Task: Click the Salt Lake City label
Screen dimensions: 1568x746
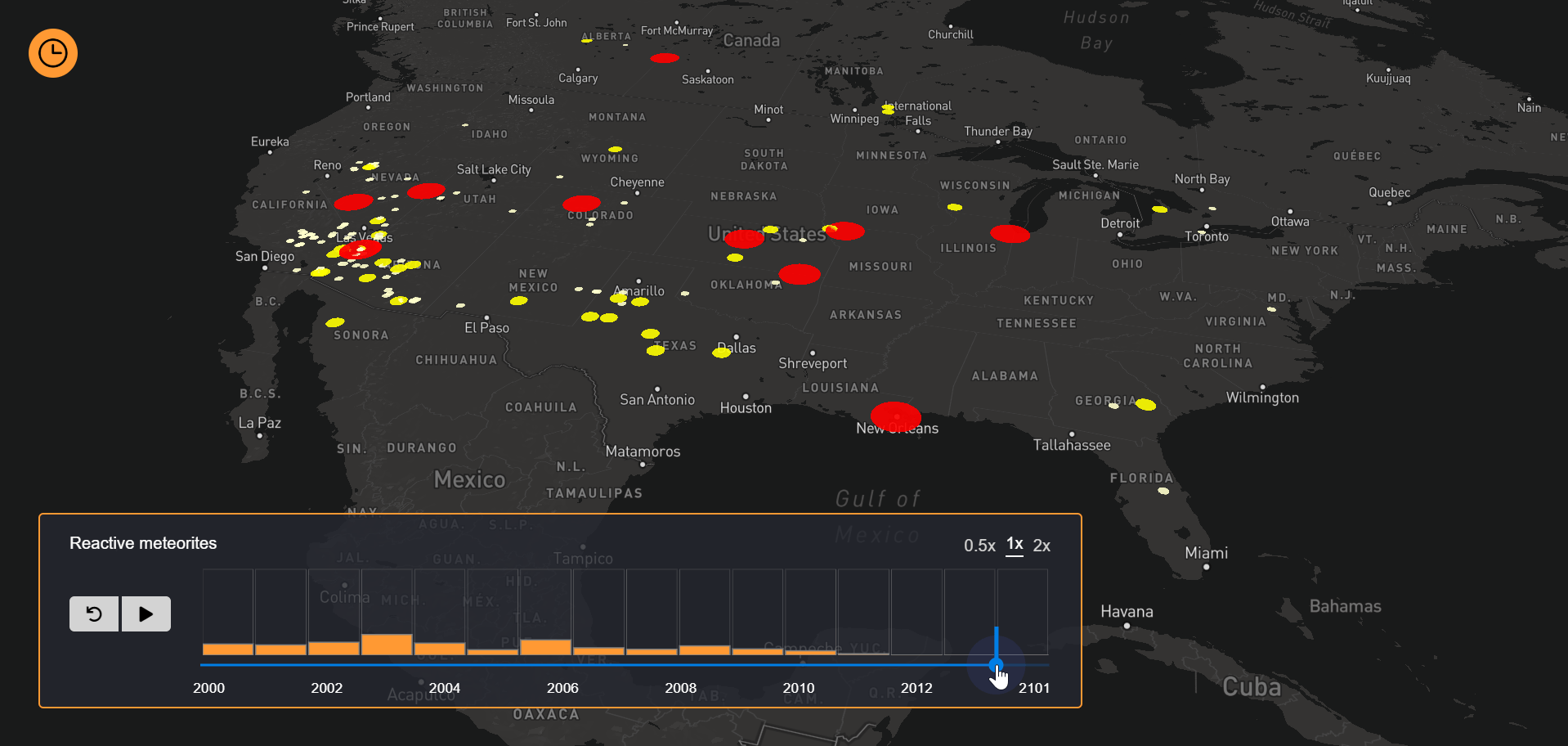Action: tap(494, 169)
